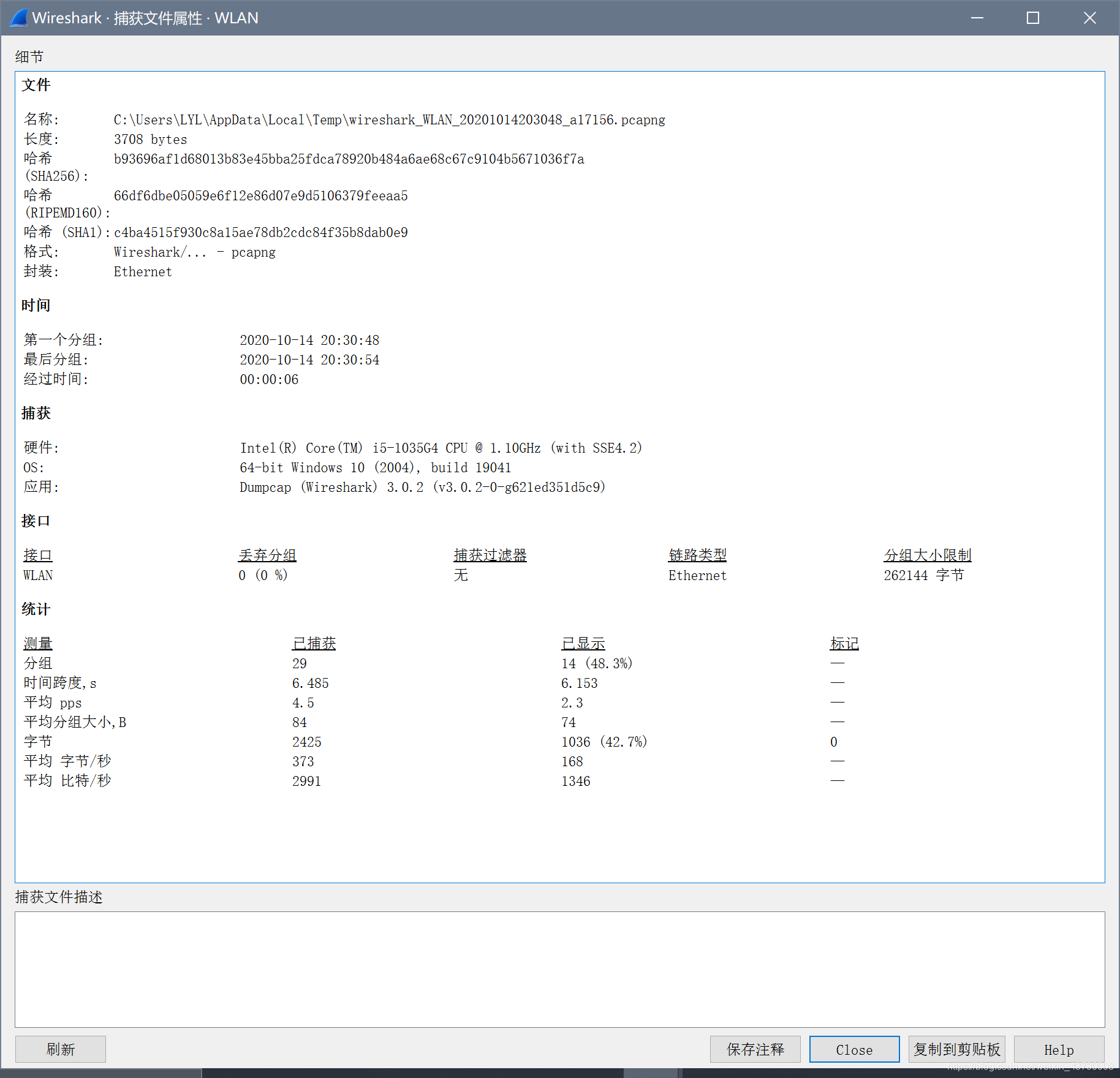Click the SHA256 hash value
Viewport: 1120px width, 1078px height.
[349, 159]
